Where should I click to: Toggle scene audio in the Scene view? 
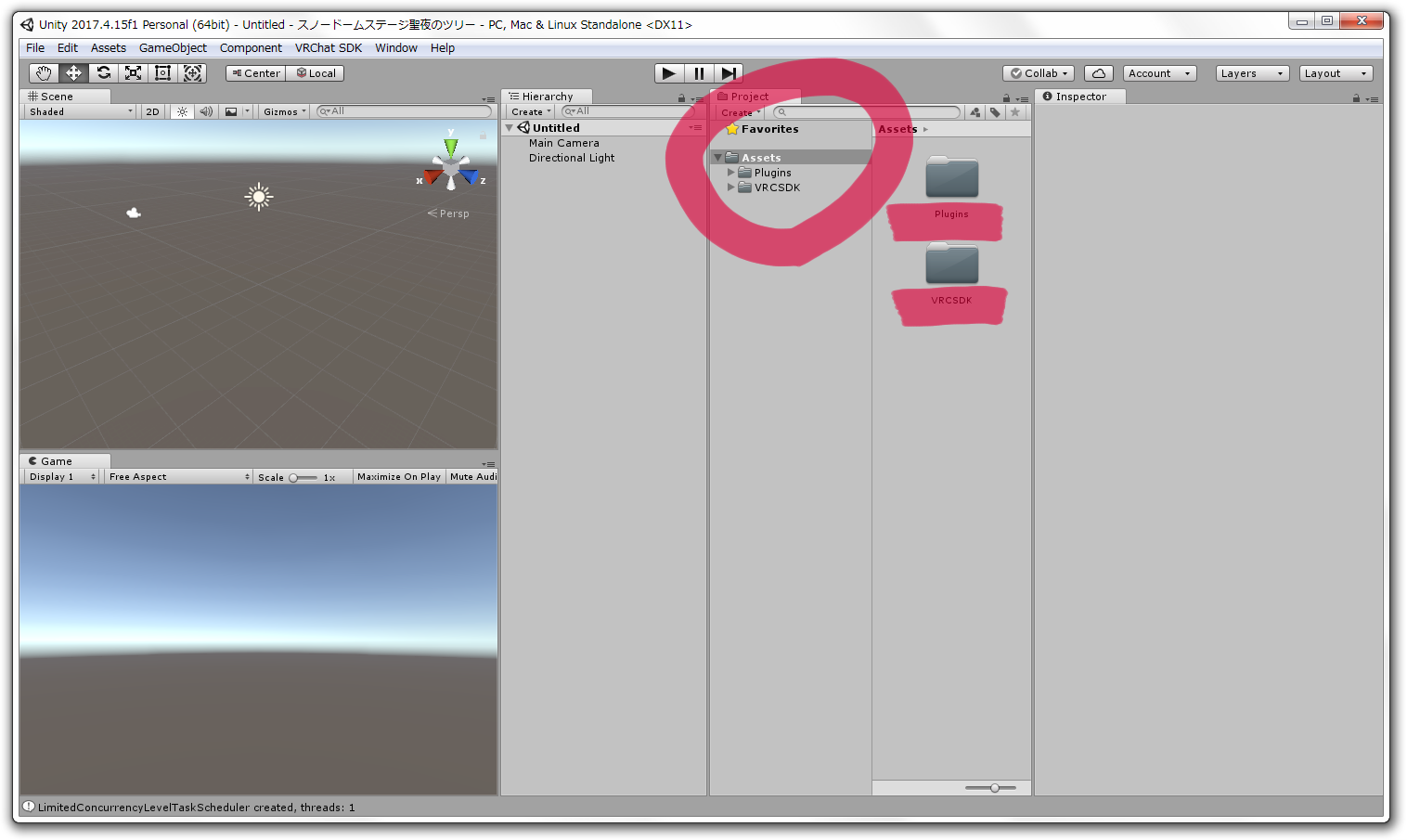coord(206,111)
